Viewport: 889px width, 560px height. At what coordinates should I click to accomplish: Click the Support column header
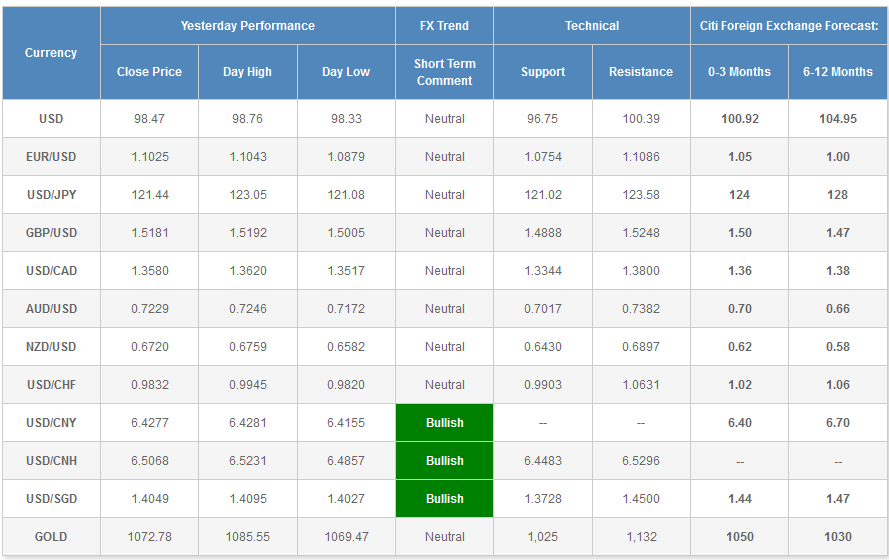pyautogui.click(x=543, y=72)
